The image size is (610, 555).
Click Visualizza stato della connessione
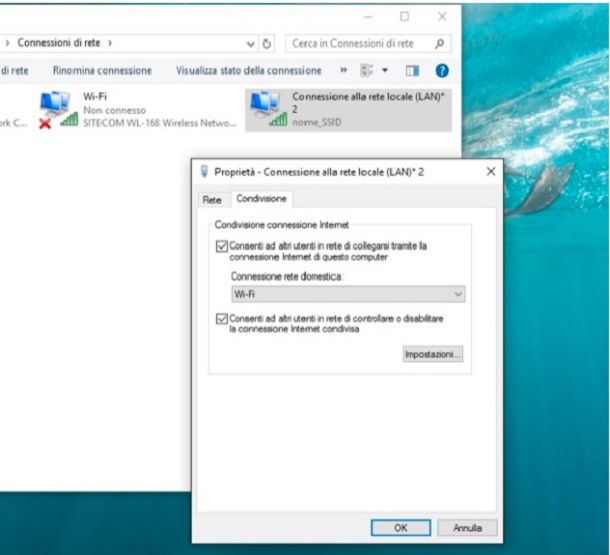click(249, 70)
